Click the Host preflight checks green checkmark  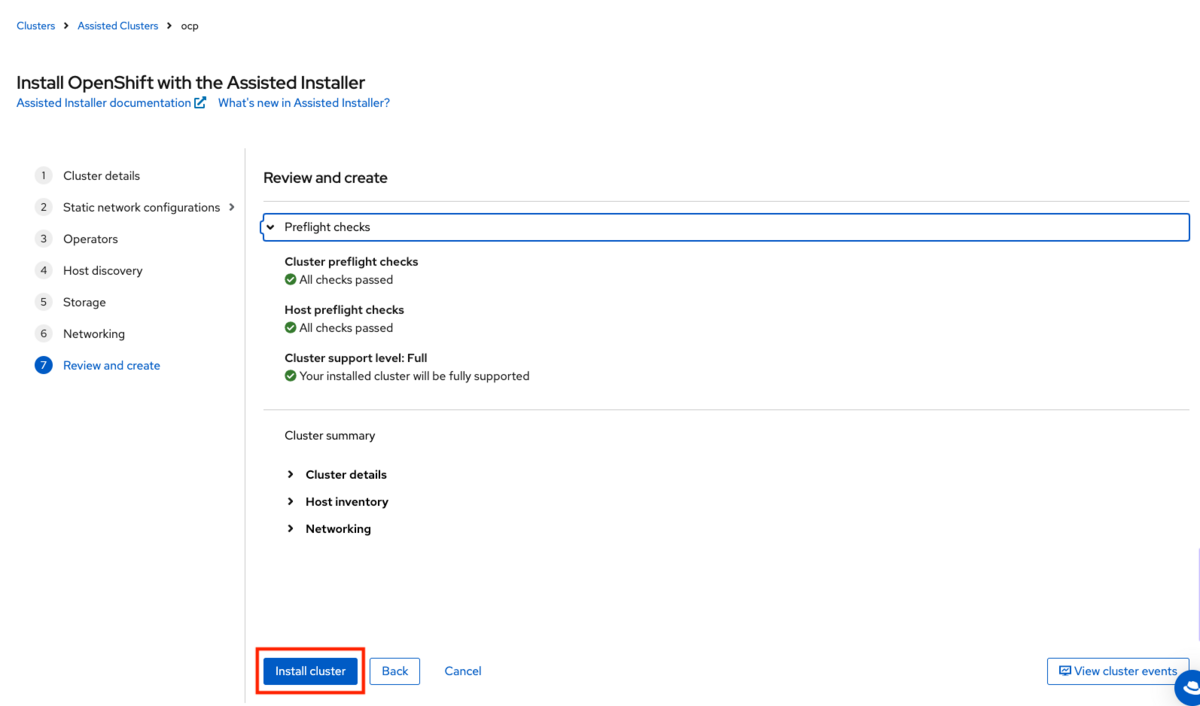tap(291, 328)
